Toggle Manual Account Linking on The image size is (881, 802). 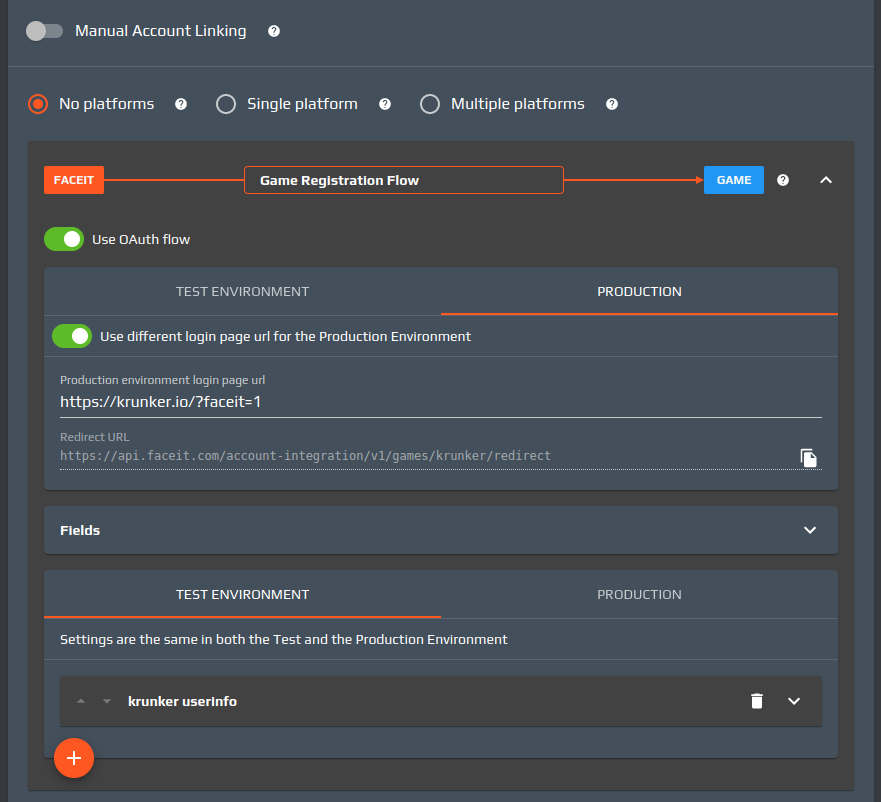coord(44,31)
